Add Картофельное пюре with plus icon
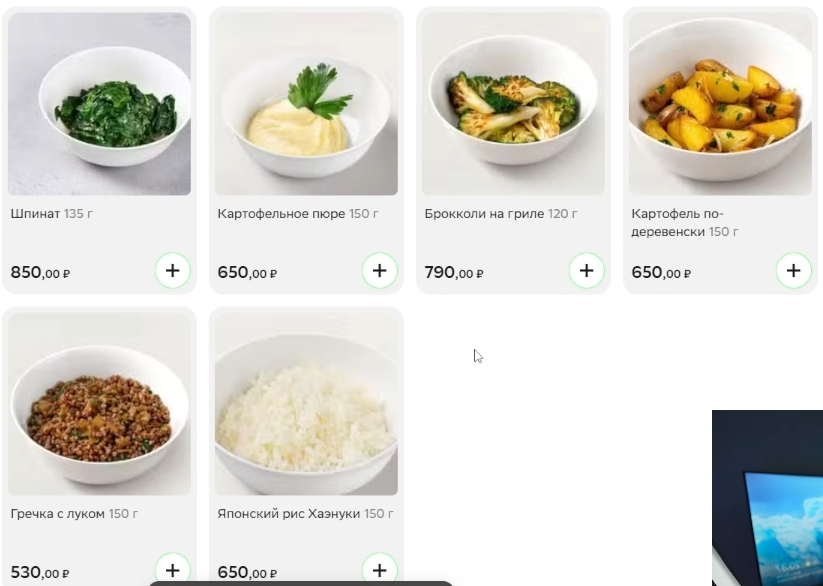823x586 pixels. click(x=379, y=270)
